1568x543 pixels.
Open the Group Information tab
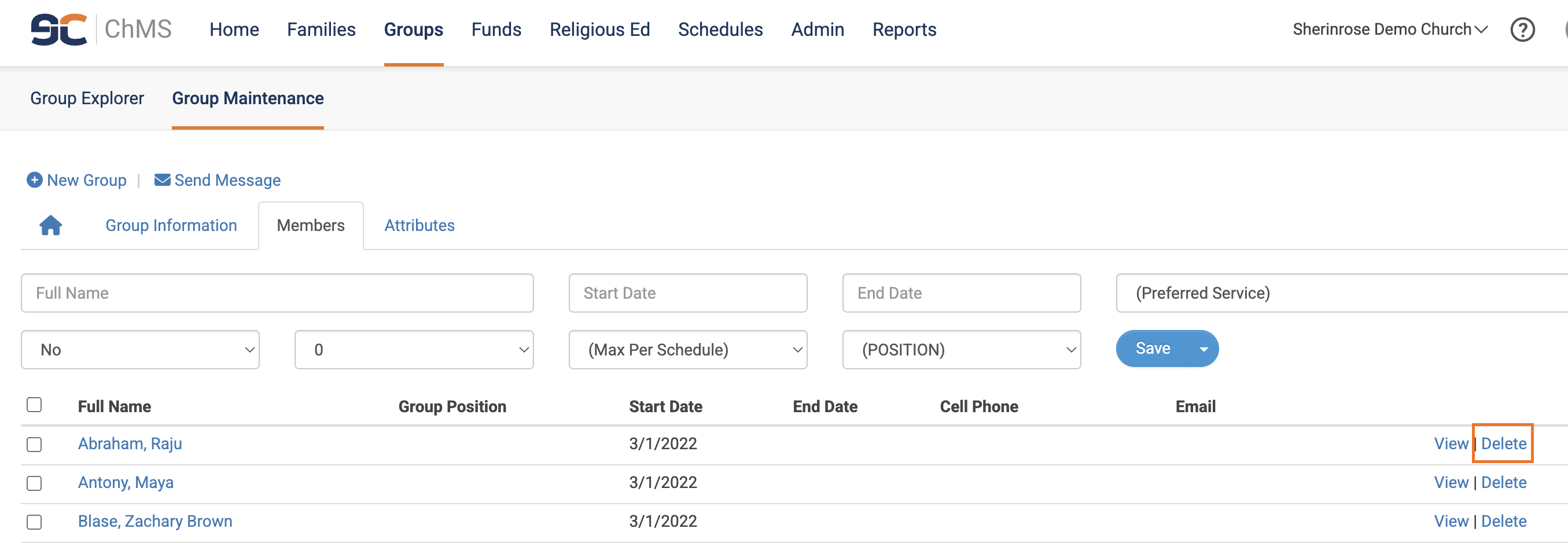pos(171,225)
